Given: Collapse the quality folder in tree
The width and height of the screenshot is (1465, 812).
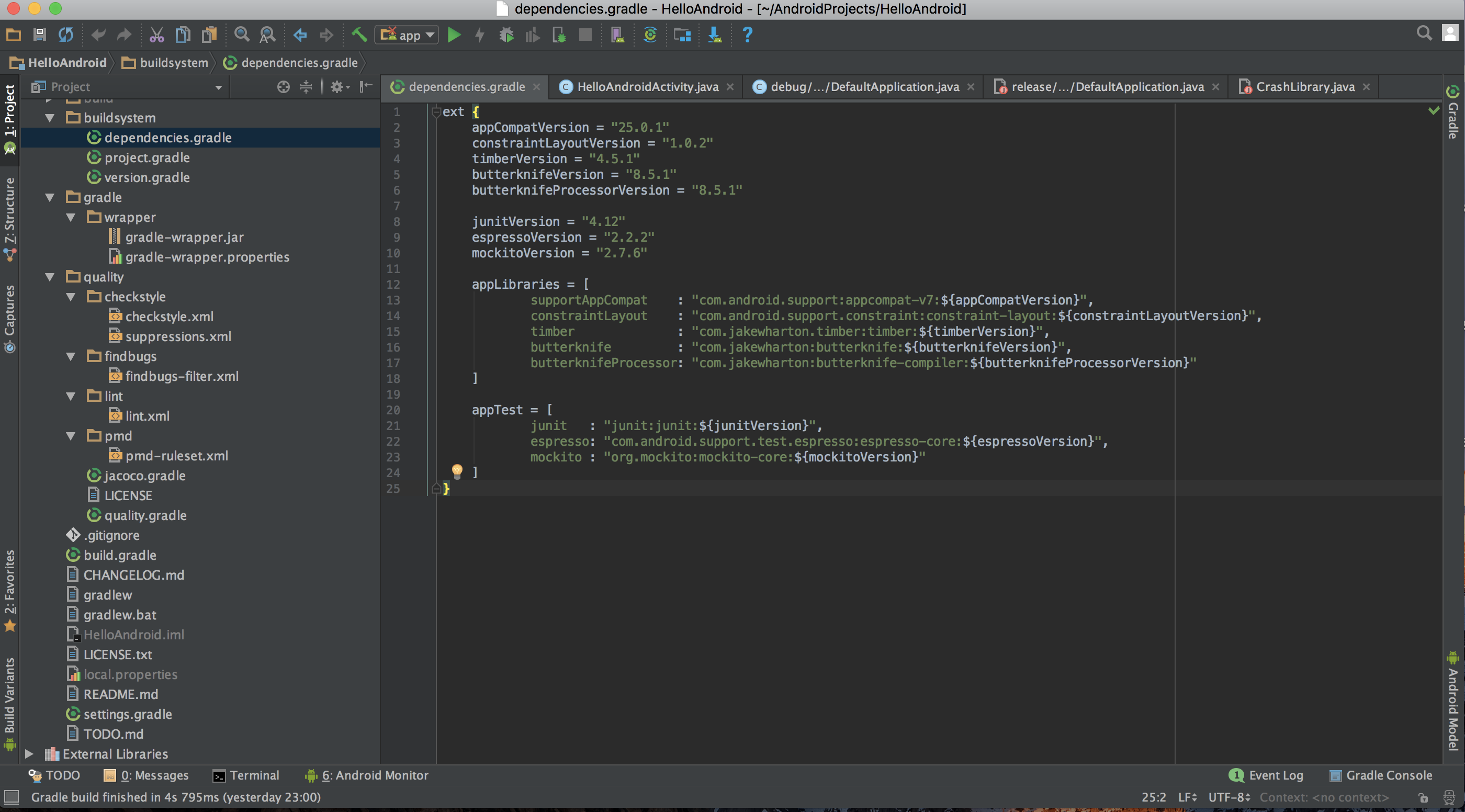Looking at the screenshot, I should (x=50, y=277).
